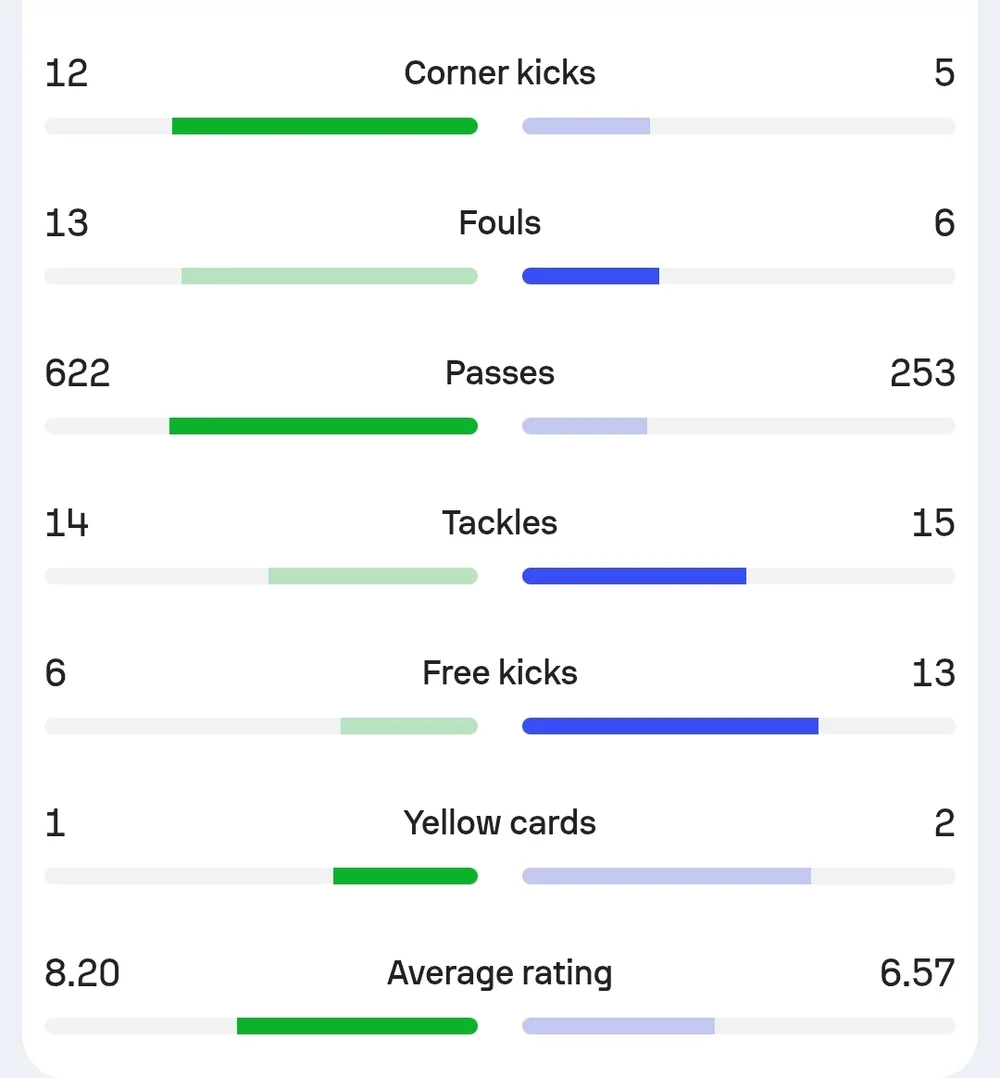Click the 622 passes value
1000x1078 pixels.
tap(77, 373)
